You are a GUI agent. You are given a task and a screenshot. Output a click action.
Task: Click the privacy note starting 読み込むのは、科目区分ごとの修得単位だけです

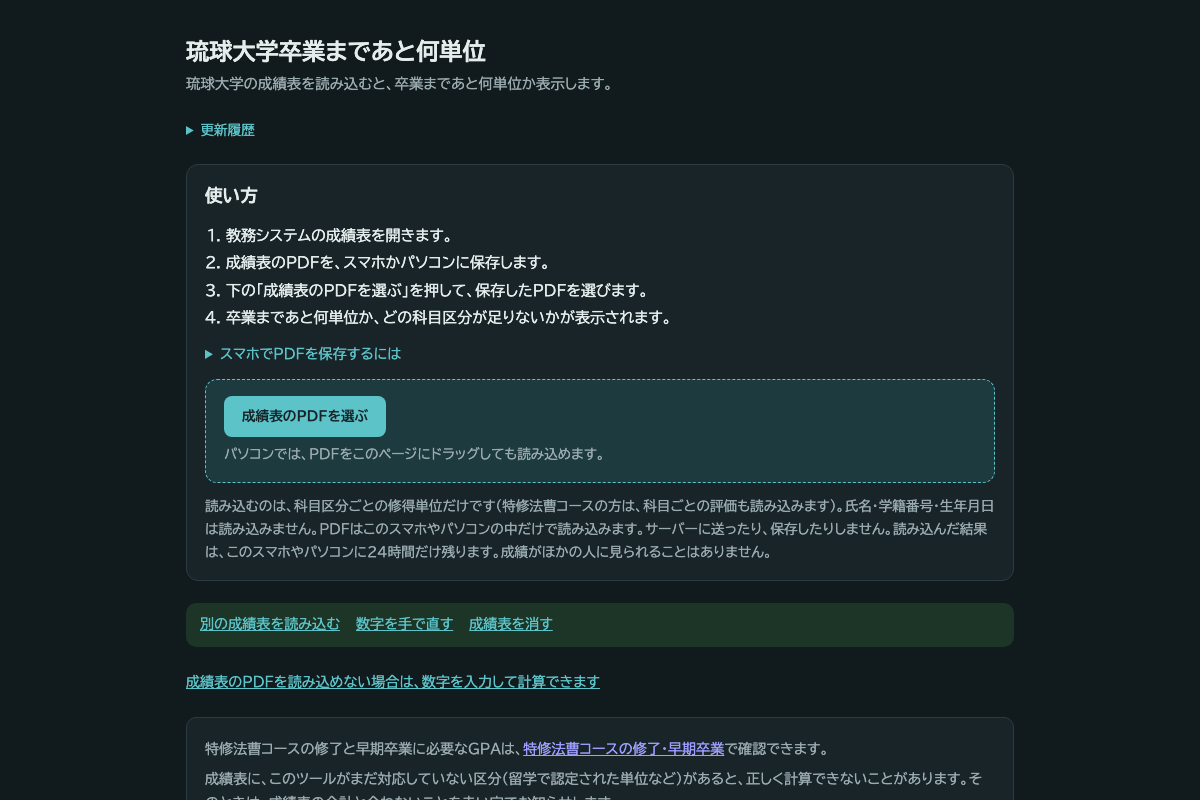point(600,529)
